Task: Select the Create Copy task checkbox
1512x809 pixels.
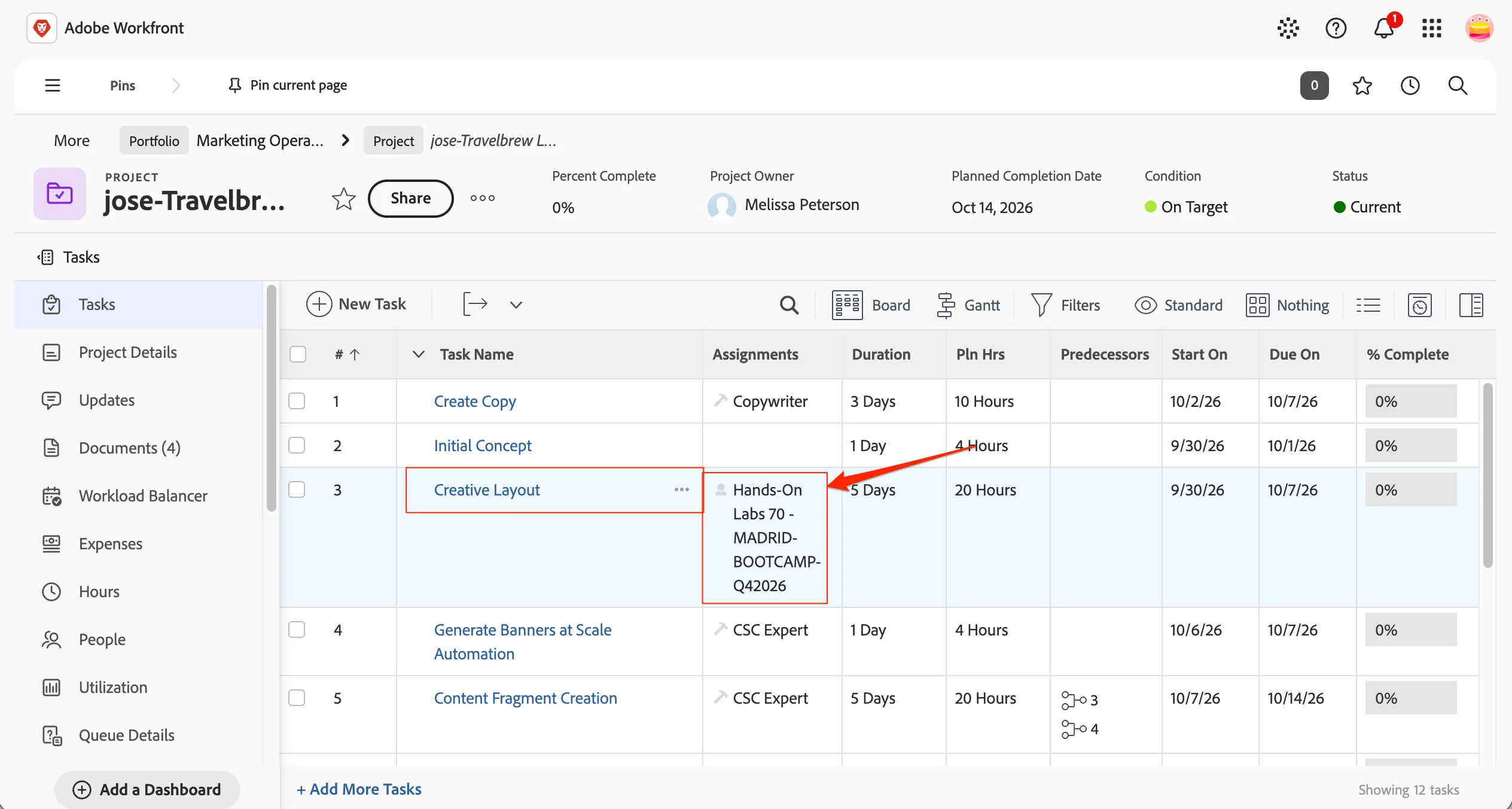Action: (297, 401)
